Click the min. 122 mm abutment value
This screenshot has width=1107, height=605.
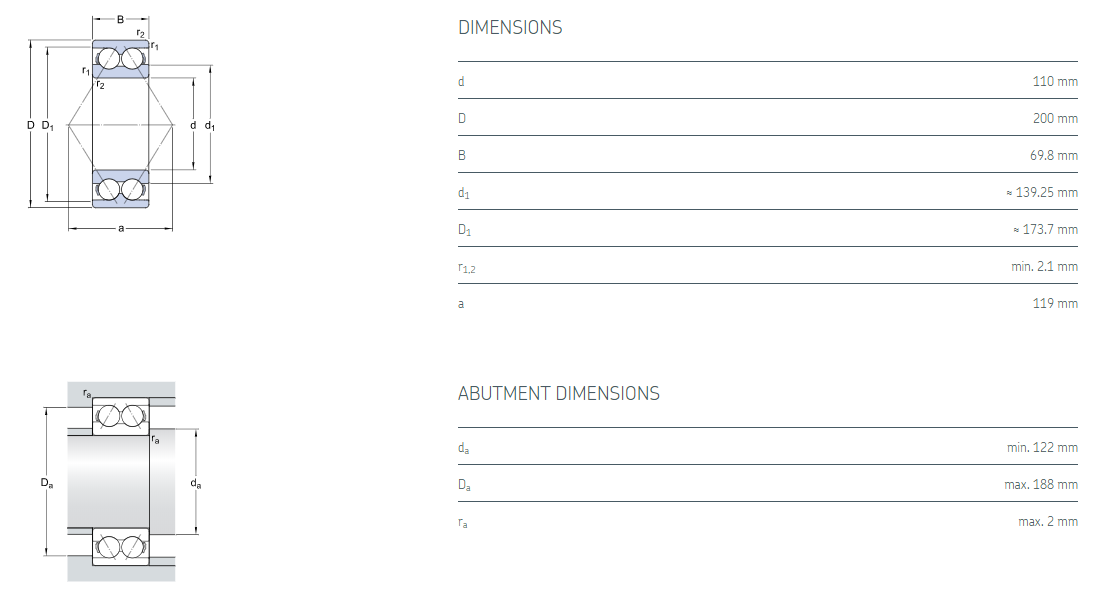(x=1042, y=448)
